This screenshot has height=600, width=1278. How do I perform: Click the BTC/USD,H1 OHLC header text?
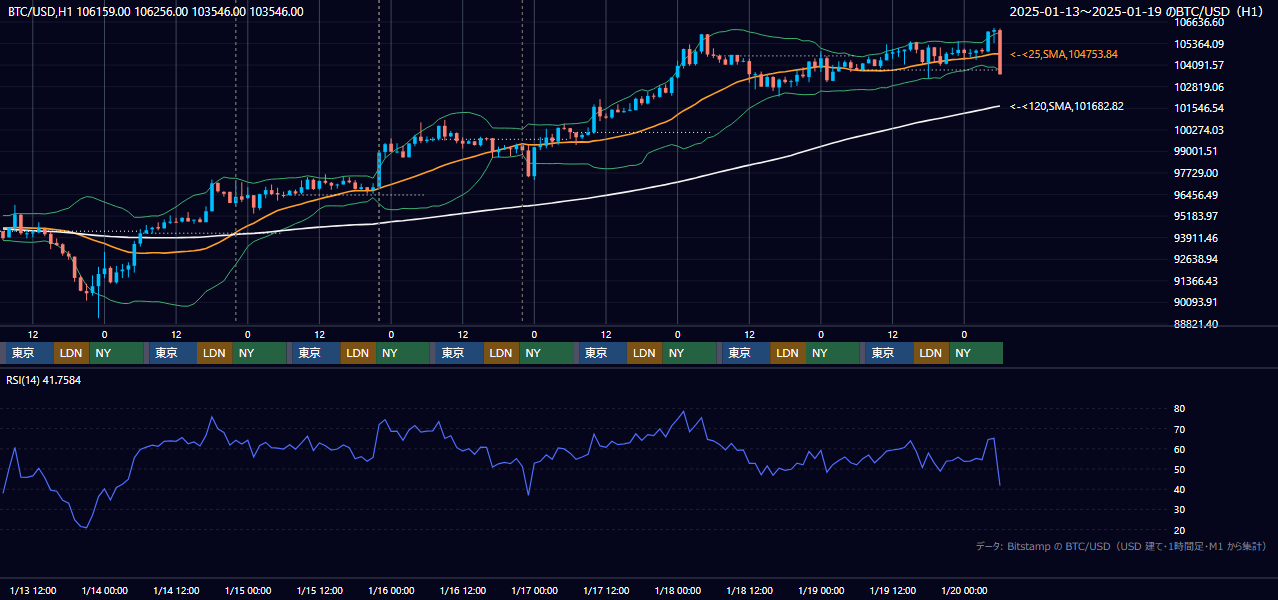pos(155,11)
